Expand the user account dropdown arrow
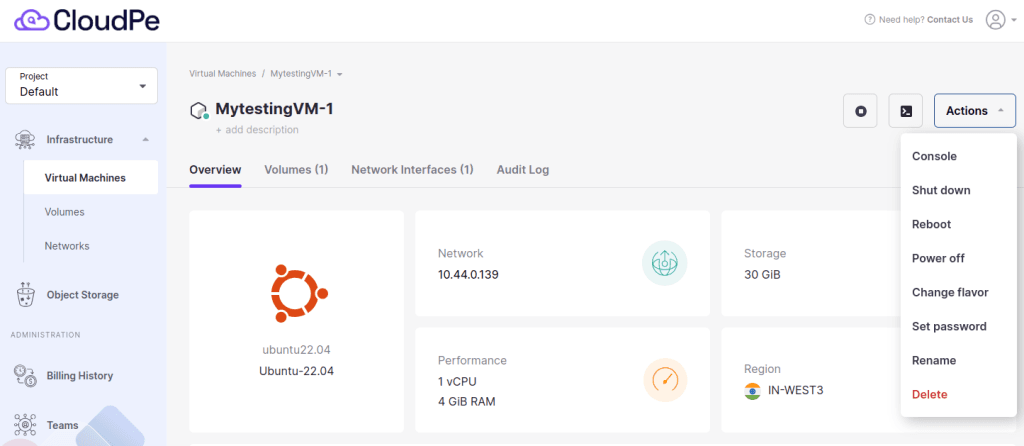Image resolution: width=1024 pixels, height=446 pixels. pos(1014,20)
